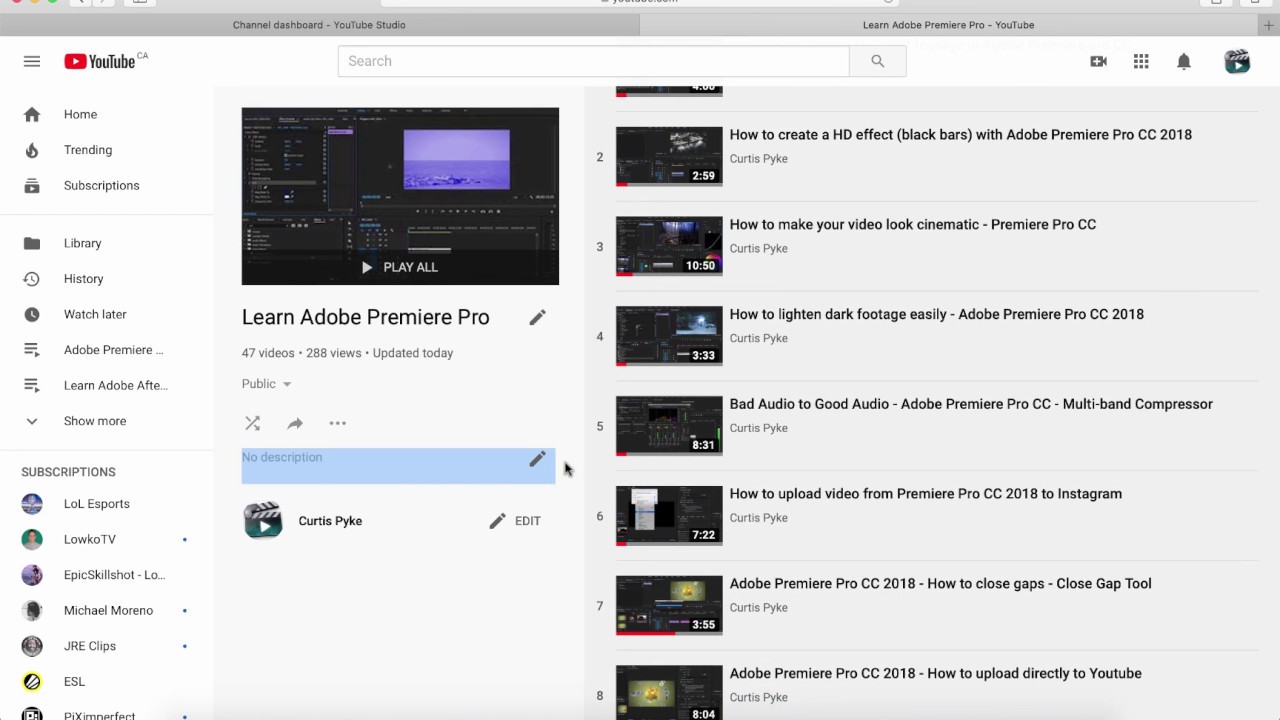Click the title 'How to lighten dark footage easily'
The width and height of the screenshot is (1280, 720).
point(936,314)
